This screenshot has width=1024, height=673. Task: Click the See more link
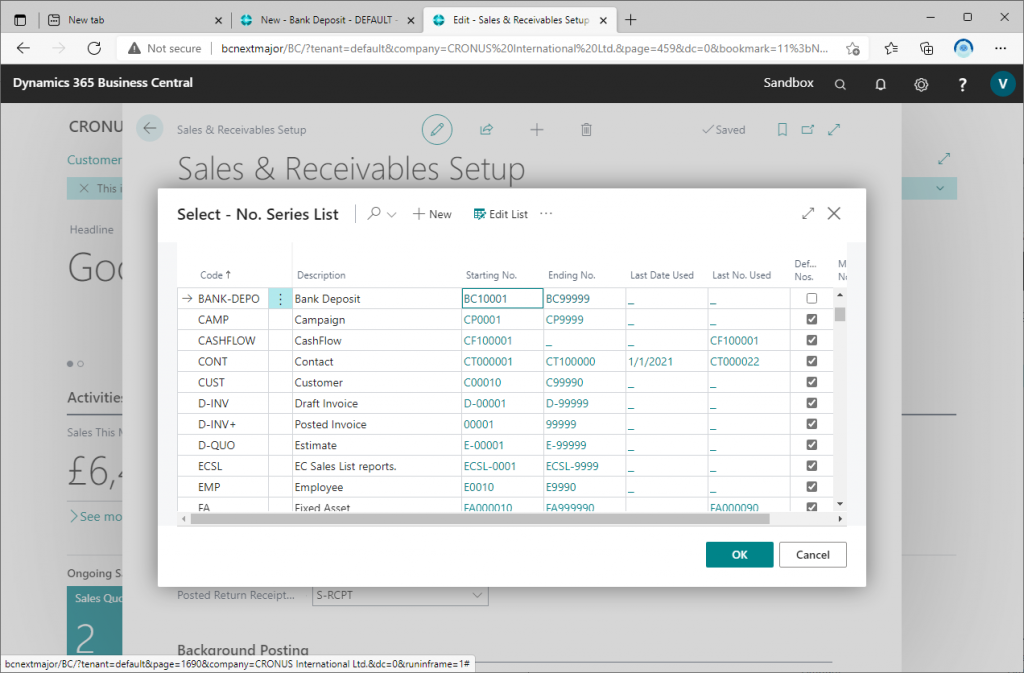[x=95, y=516]
